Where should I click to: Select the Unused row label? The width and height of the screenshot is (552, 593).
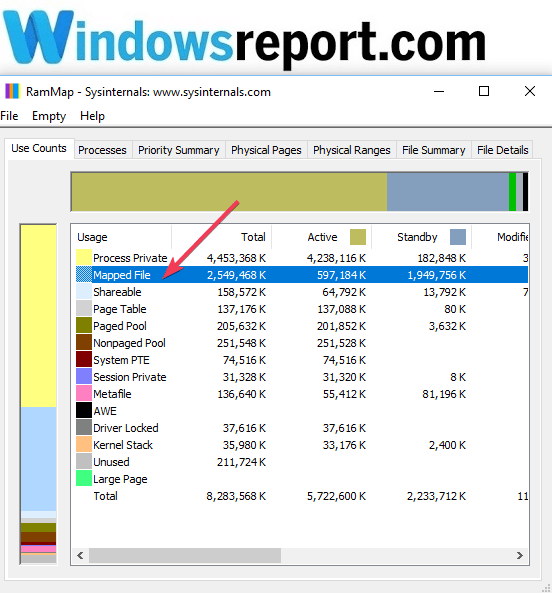pos(111,462)
